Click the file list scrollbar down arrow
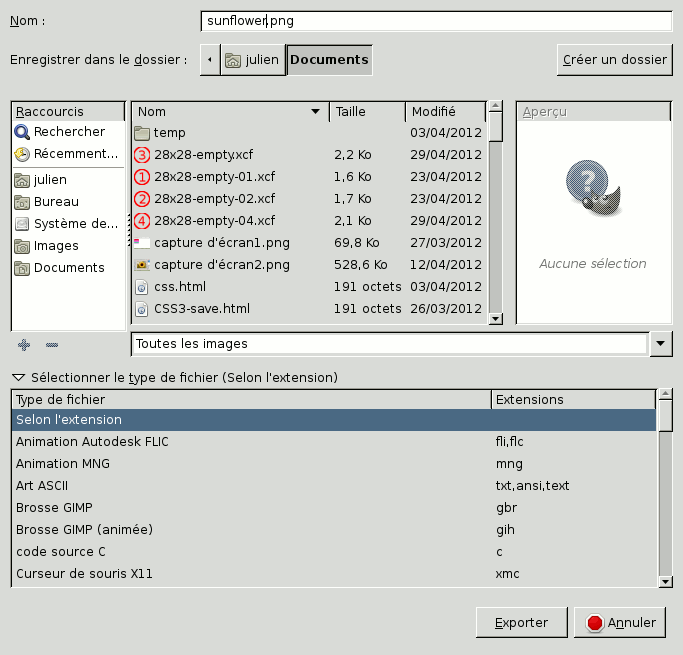Image resolution: width=683 pixels, height=655 pixels. 495,318
